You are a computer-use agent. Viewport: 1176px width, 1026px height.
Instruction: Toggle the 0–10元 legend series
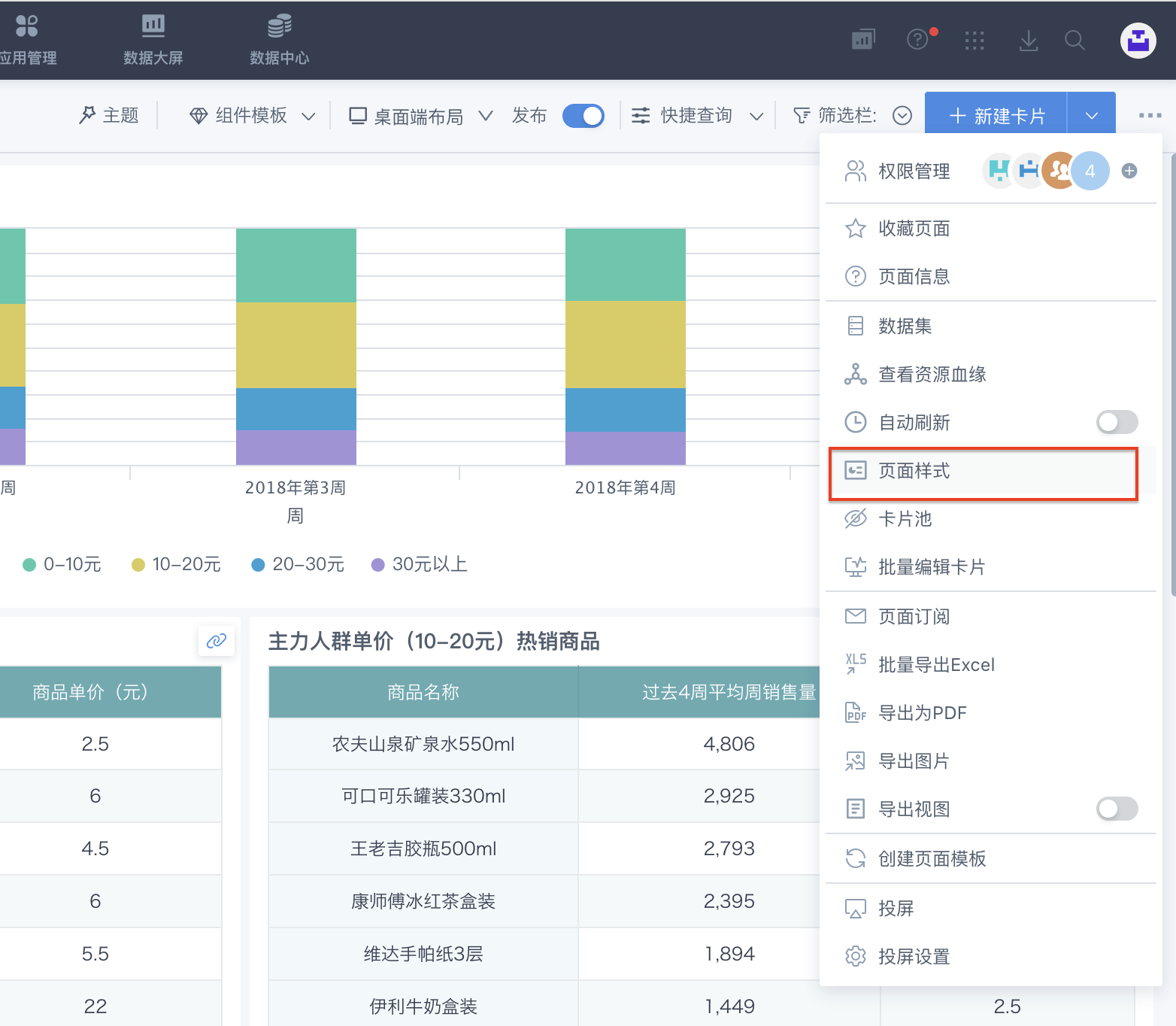click(62, 564)
